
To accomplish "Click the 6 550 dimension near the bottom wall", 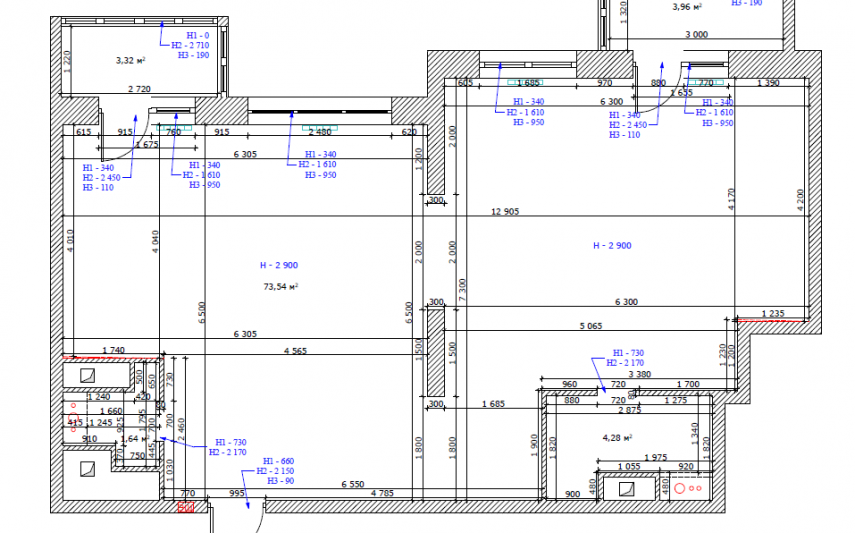I will [352, 484].
